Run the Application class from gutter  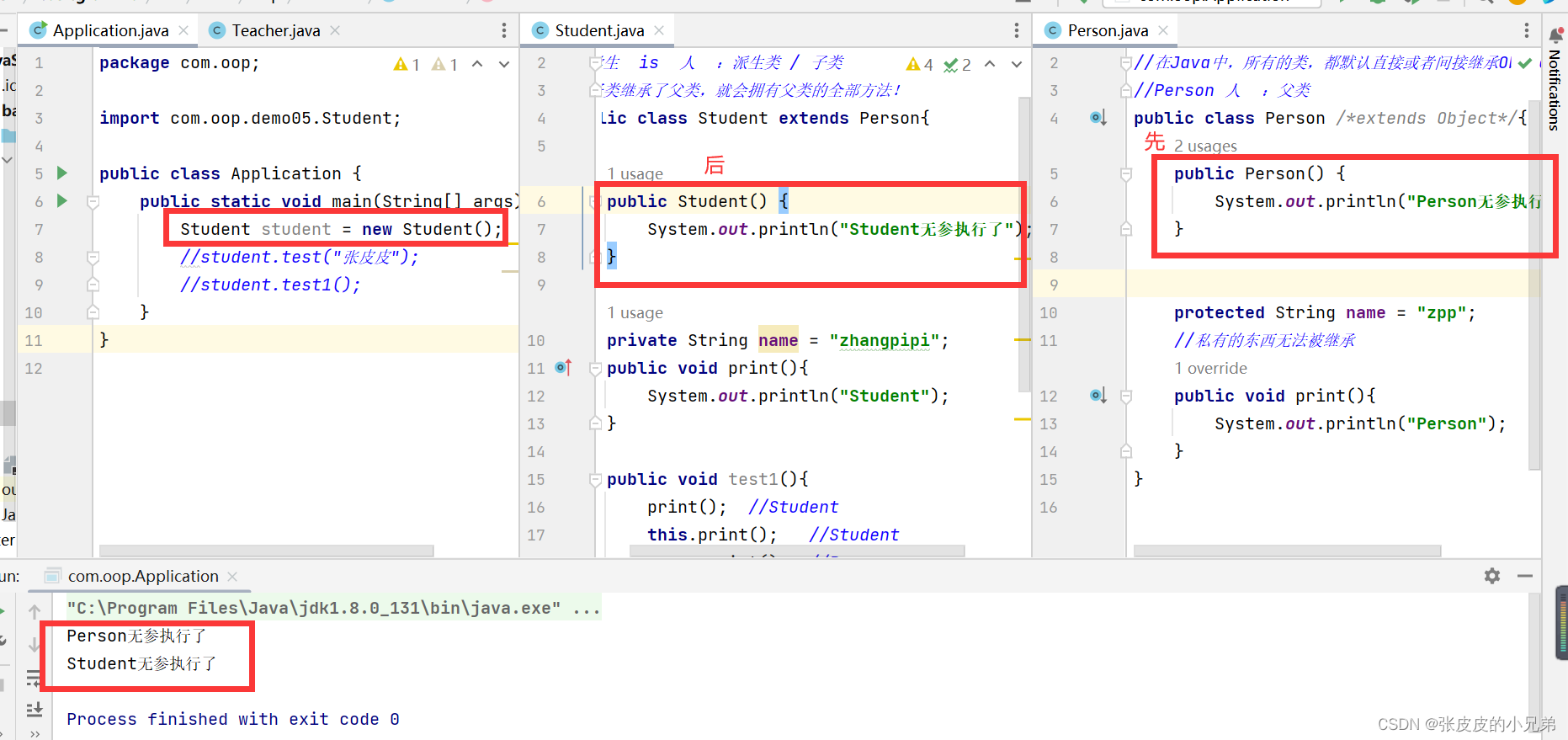[x=61, y=173]
